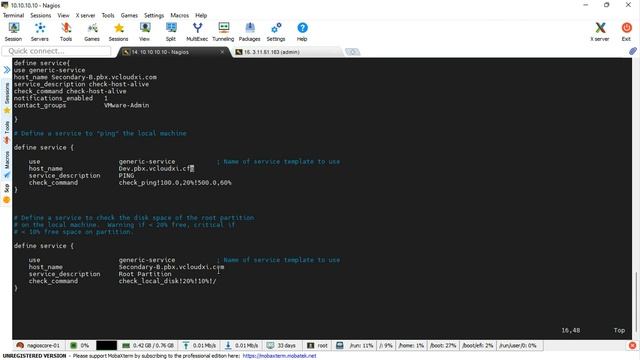Switch to the 3.11.61.103 (admin) tab

pyautogui.click(x=272, y=52)
